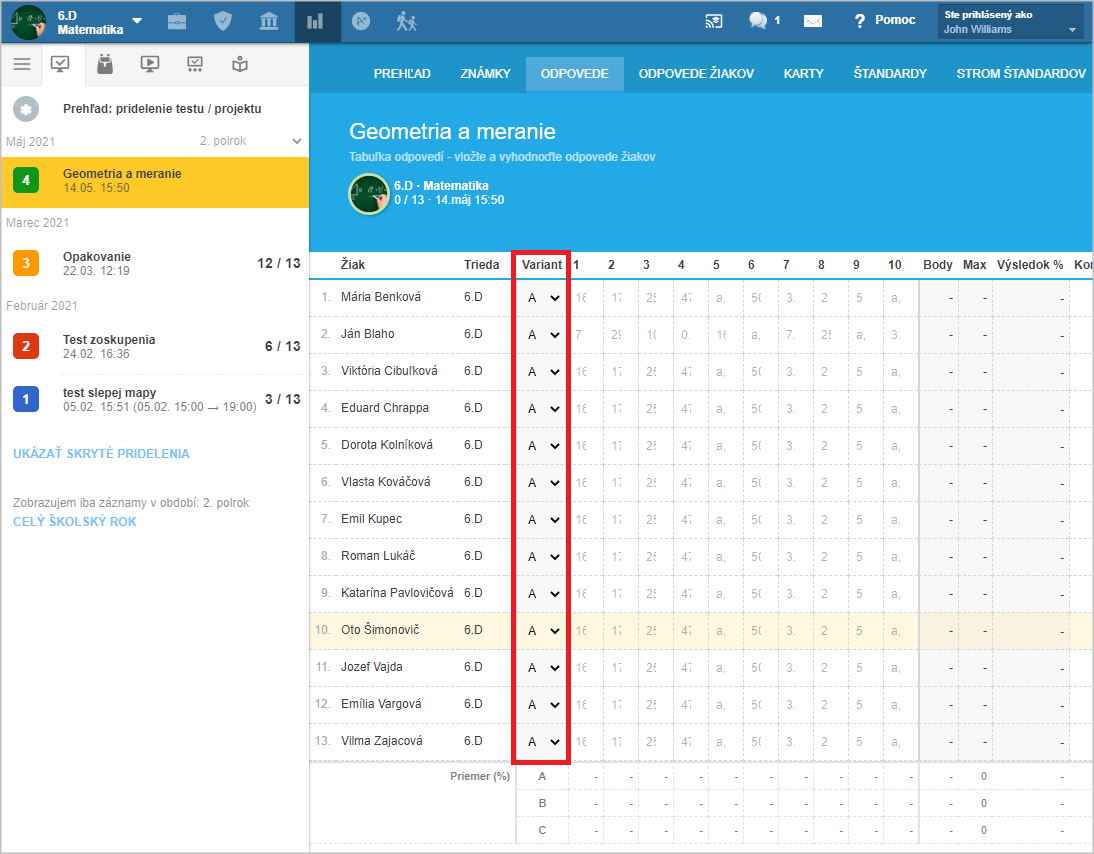Select the bar chart results icon
The width and height of the screenshot is (1094, 854).
coord(315,22)
